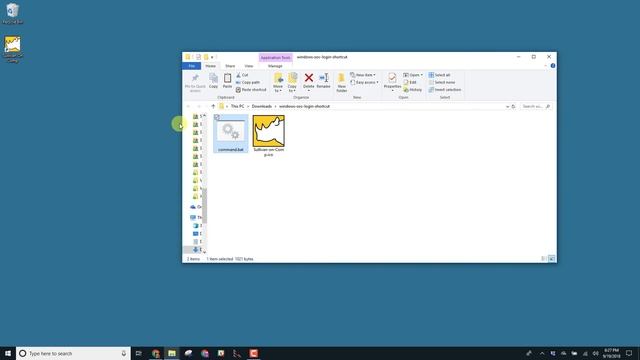640x360 pixels.
Task: Expand the New item dropdown
Action: (x=363, y=75)
